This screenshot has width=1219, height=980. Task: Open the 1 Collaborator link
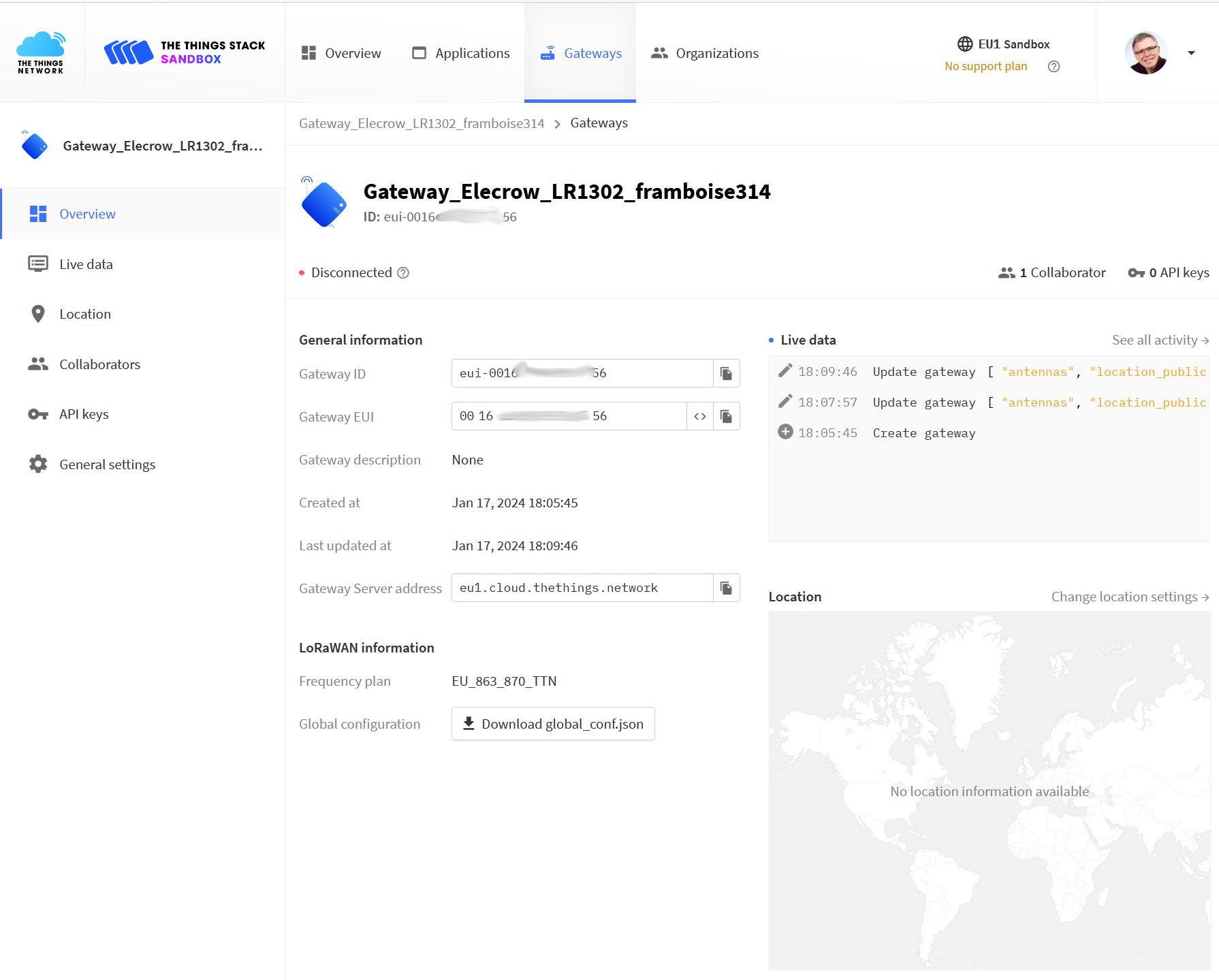point(1052,273)
